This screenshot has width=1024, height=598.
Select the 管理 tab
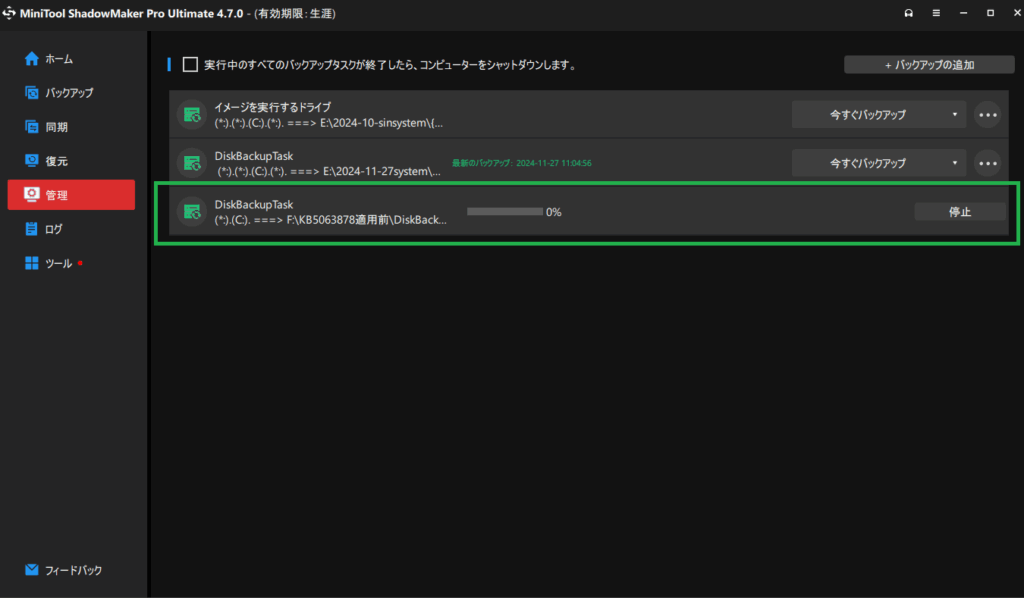[71, 195]
